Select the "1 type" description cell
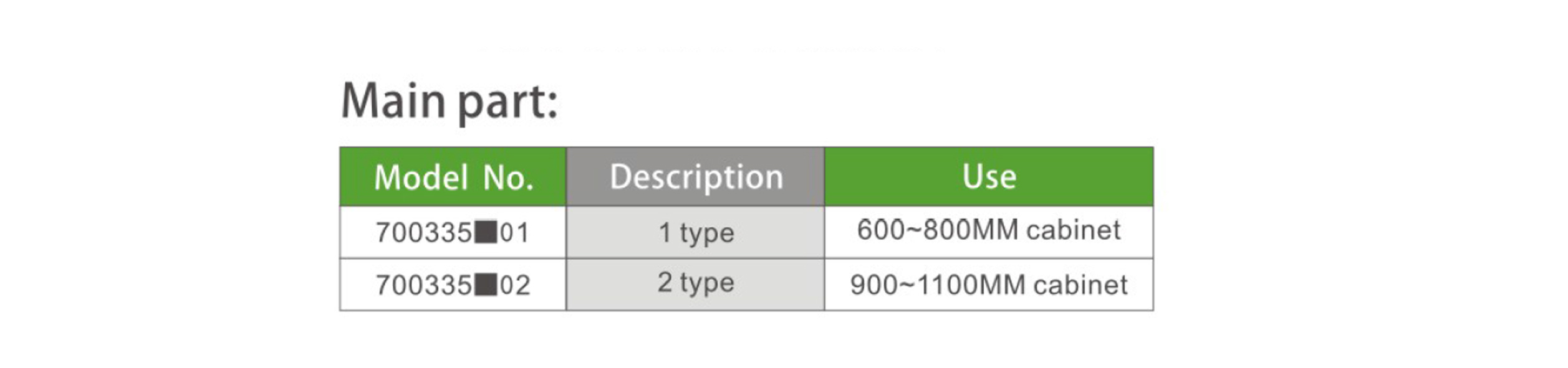 [x=696, y=233]
